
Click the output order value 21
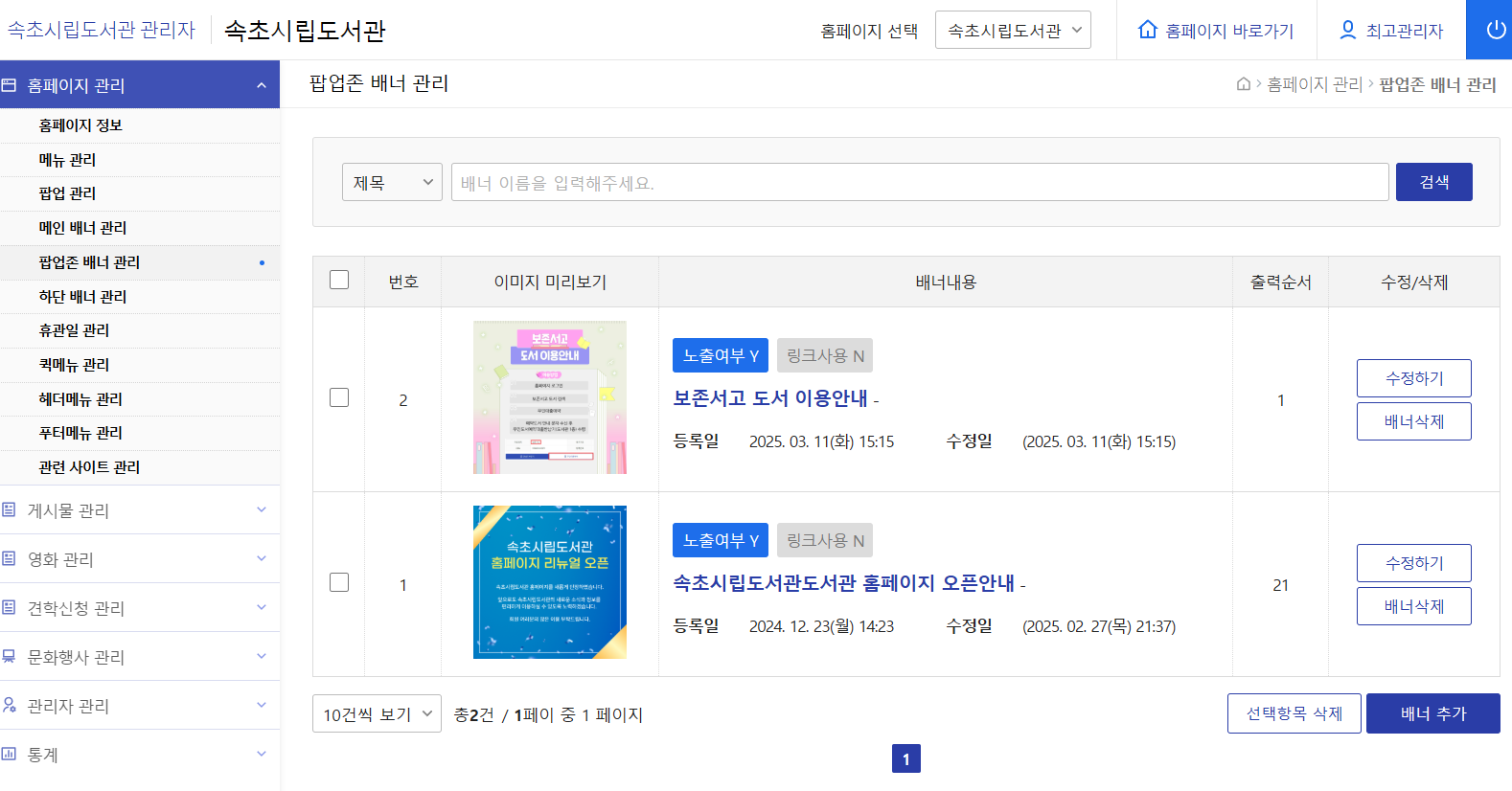pyautogui.click(x=1280, y=585)
